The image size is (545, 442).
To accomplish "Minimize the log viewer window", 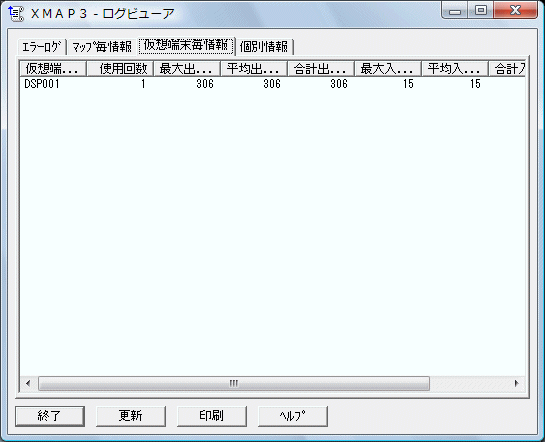I will (455, 11).
